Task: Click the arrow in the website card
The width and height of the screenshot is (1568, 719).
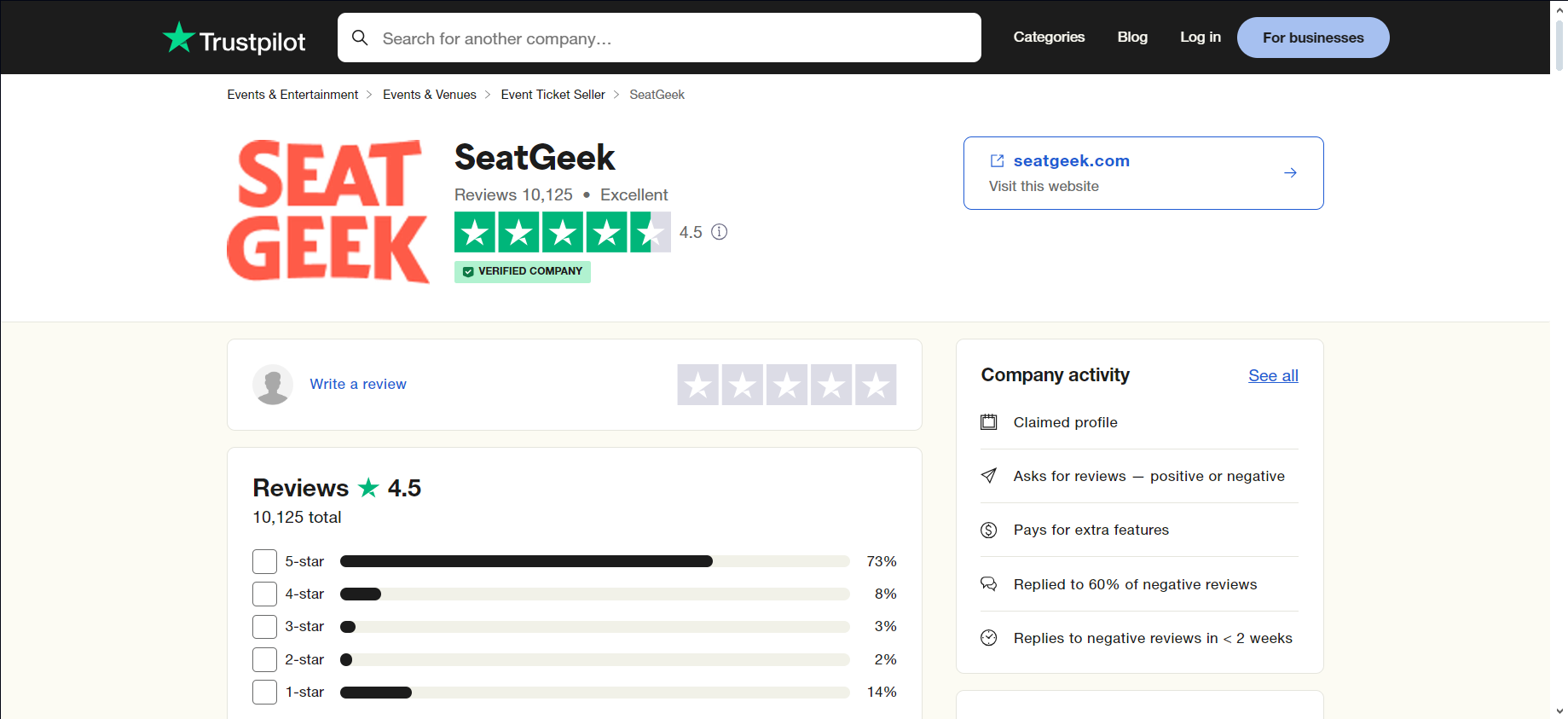Action: (1290, 173)
